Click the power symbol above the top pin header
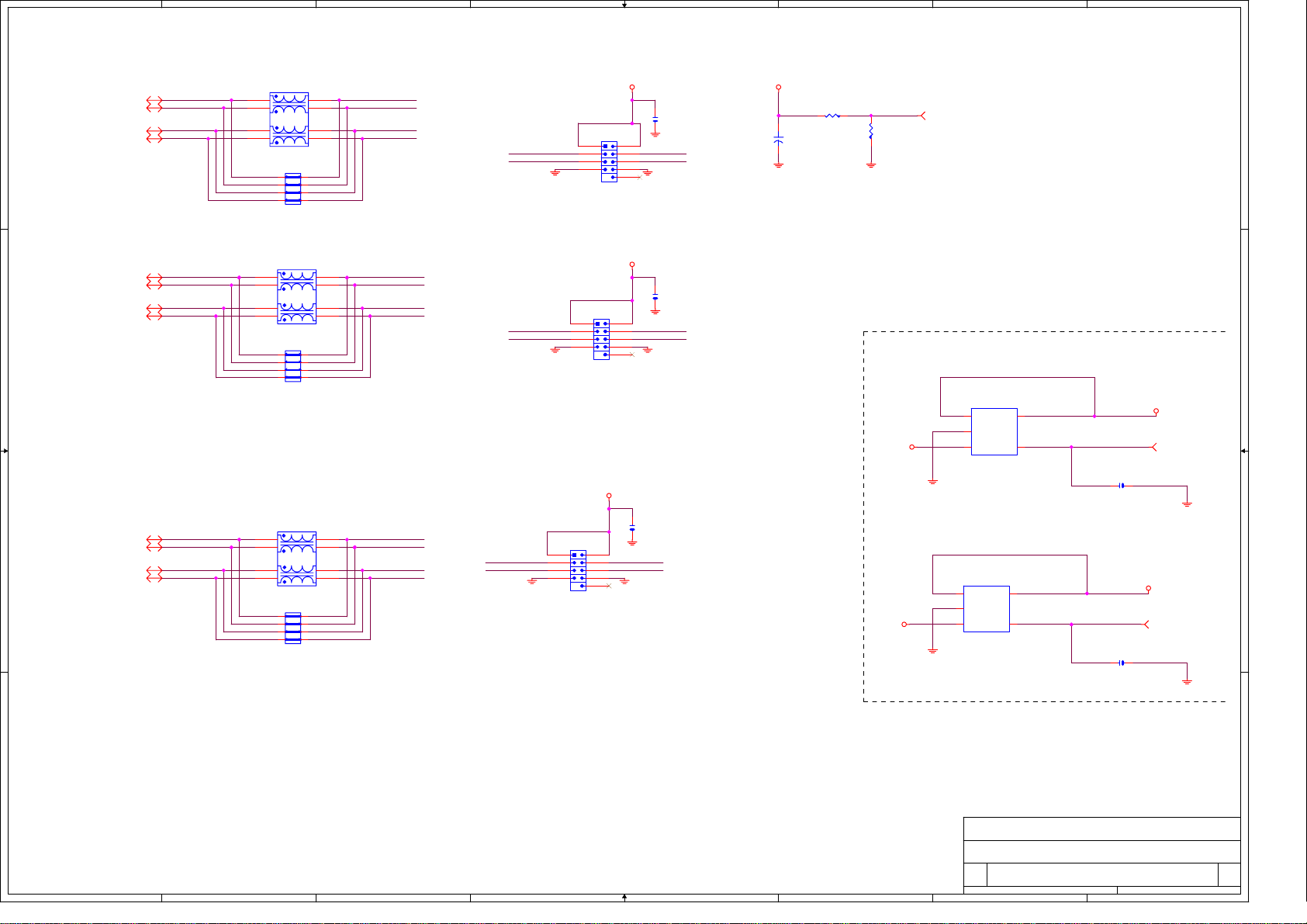This screenshot has width=1307, height=924. pyautogui.click(x=632, y=88)
